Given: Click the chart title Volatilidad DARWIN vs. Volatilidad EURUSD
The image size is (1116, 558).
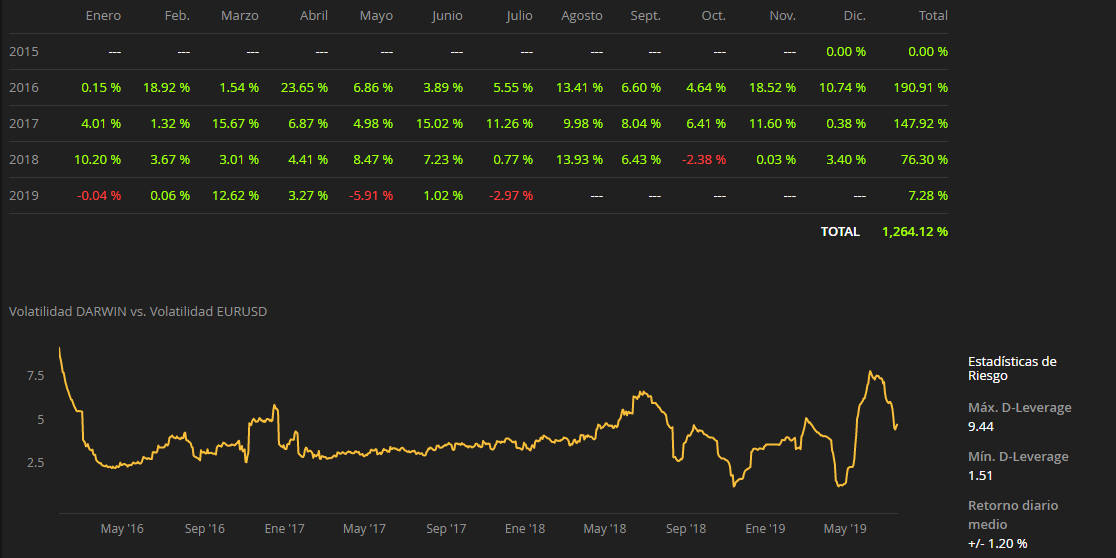Looking at the screenshot, I should [138, 311].
